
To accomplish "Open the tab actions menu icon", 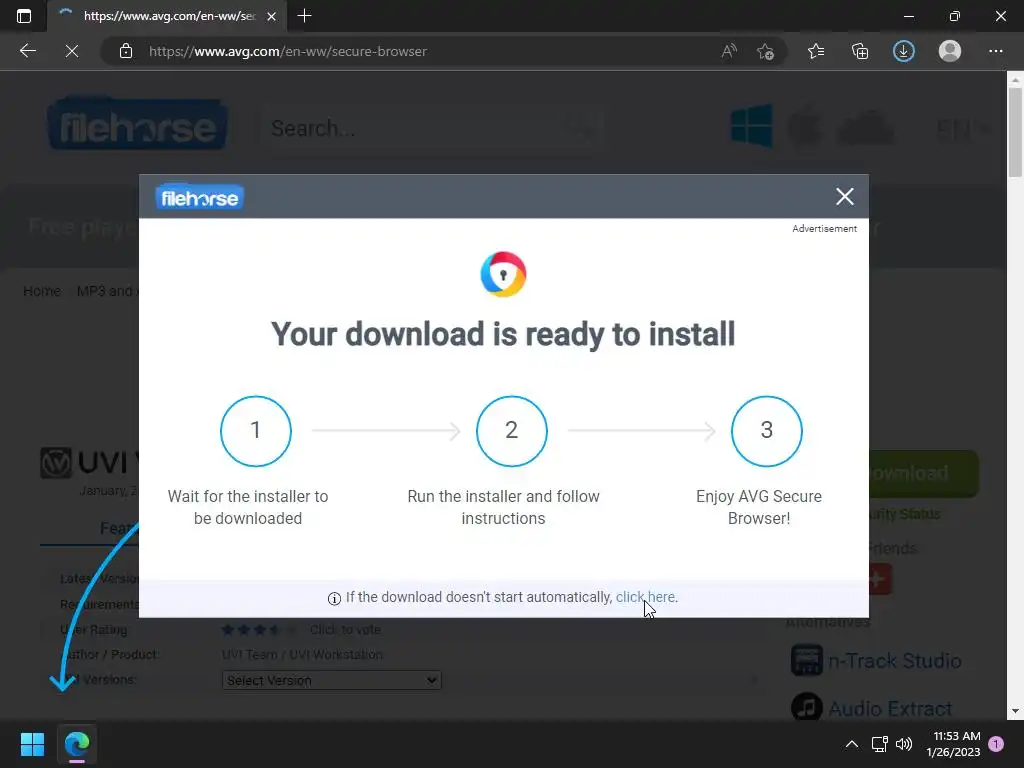I will (24, 16).
